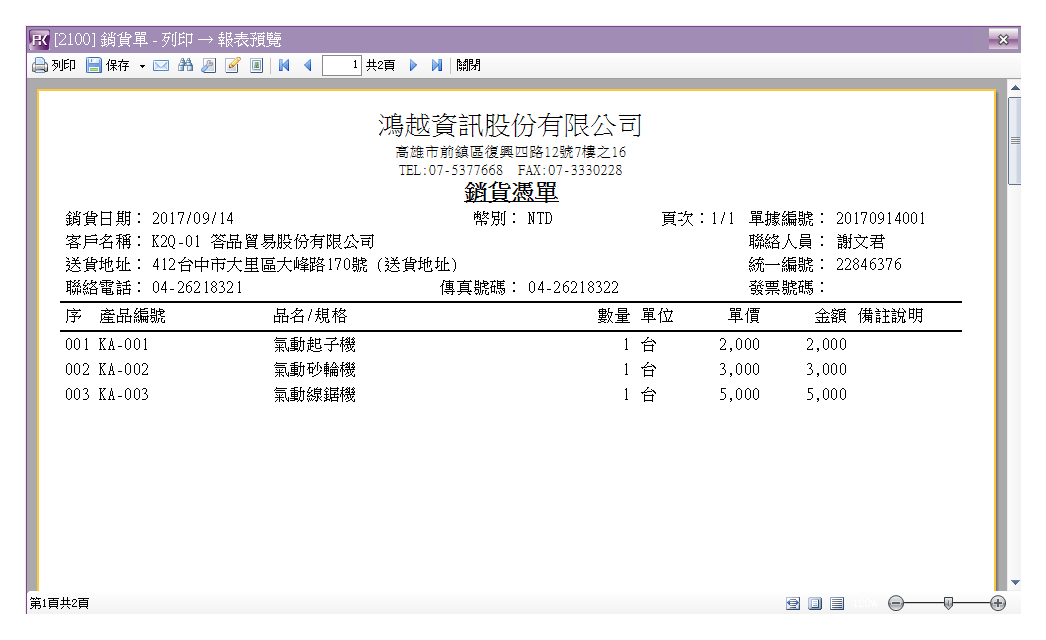
Task: Select the whole page view icon
Action: tap(815, 603)
